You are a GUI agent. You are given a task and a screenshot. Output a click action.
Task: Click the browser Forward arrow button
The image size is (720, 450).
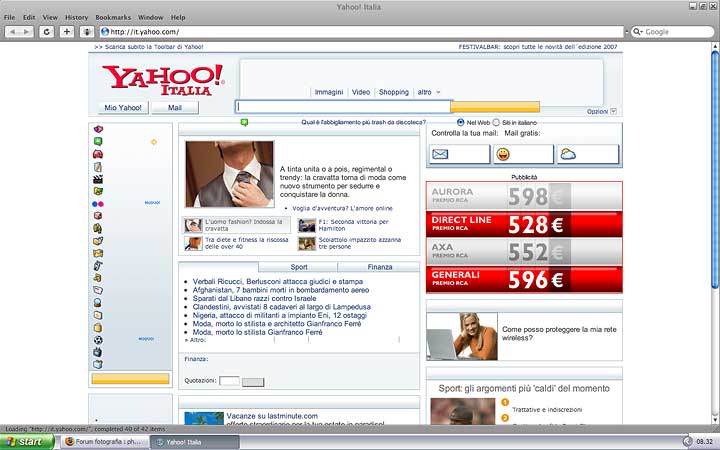(x=26, y=32)
